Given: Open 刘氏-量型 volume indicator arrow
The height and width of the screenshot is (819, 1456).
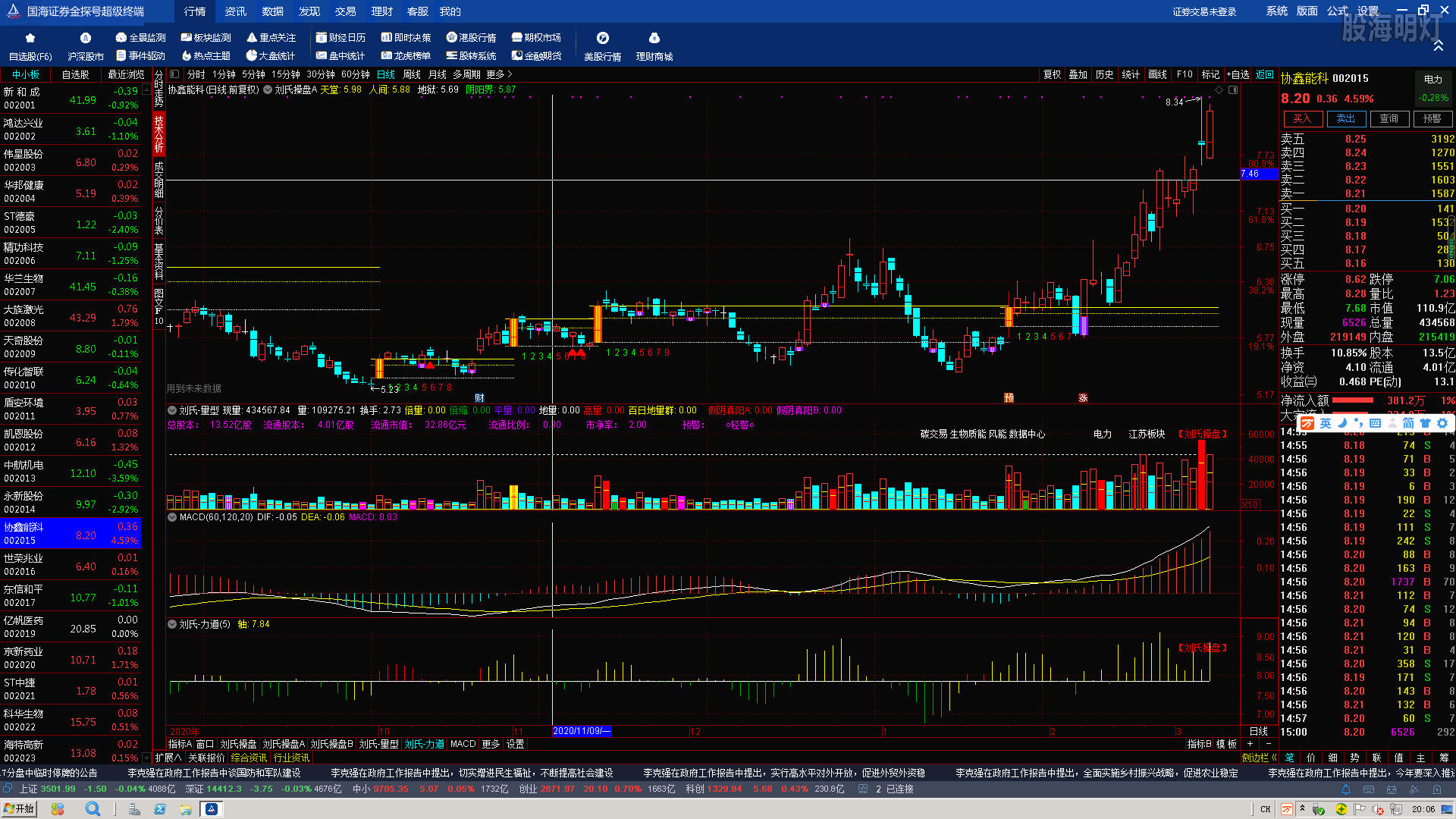Looking at the screenshot, I should (172, 410).
